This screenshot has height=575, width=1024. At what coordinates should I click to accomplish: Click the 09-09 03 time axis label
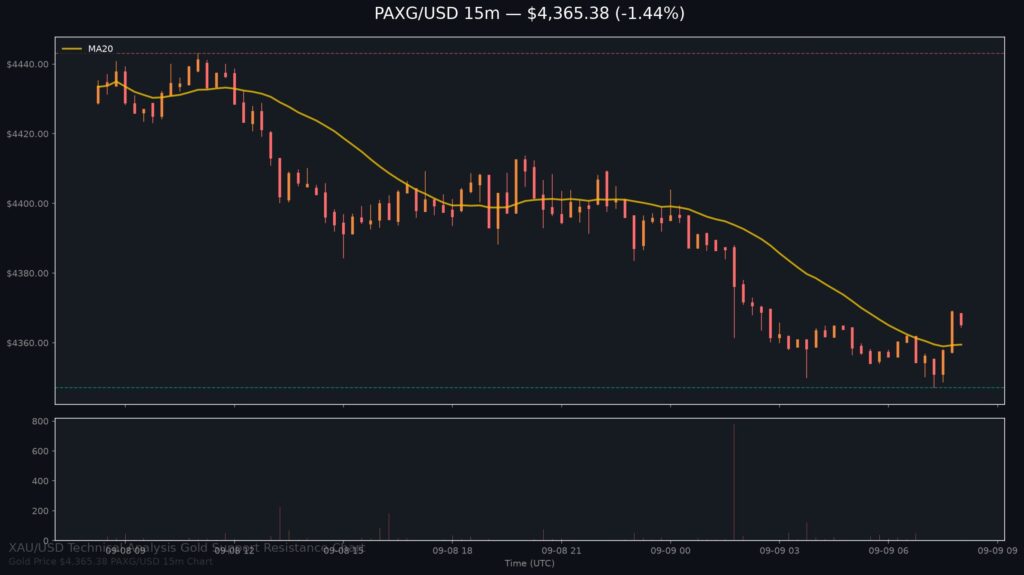(x=779, y=551)
